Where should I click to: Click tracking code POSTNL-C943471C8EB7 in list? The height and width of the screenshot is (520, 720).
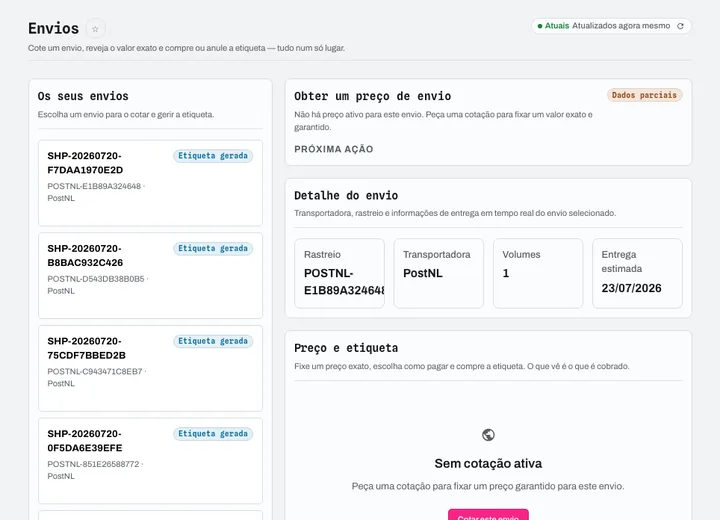tap(95, 372)
